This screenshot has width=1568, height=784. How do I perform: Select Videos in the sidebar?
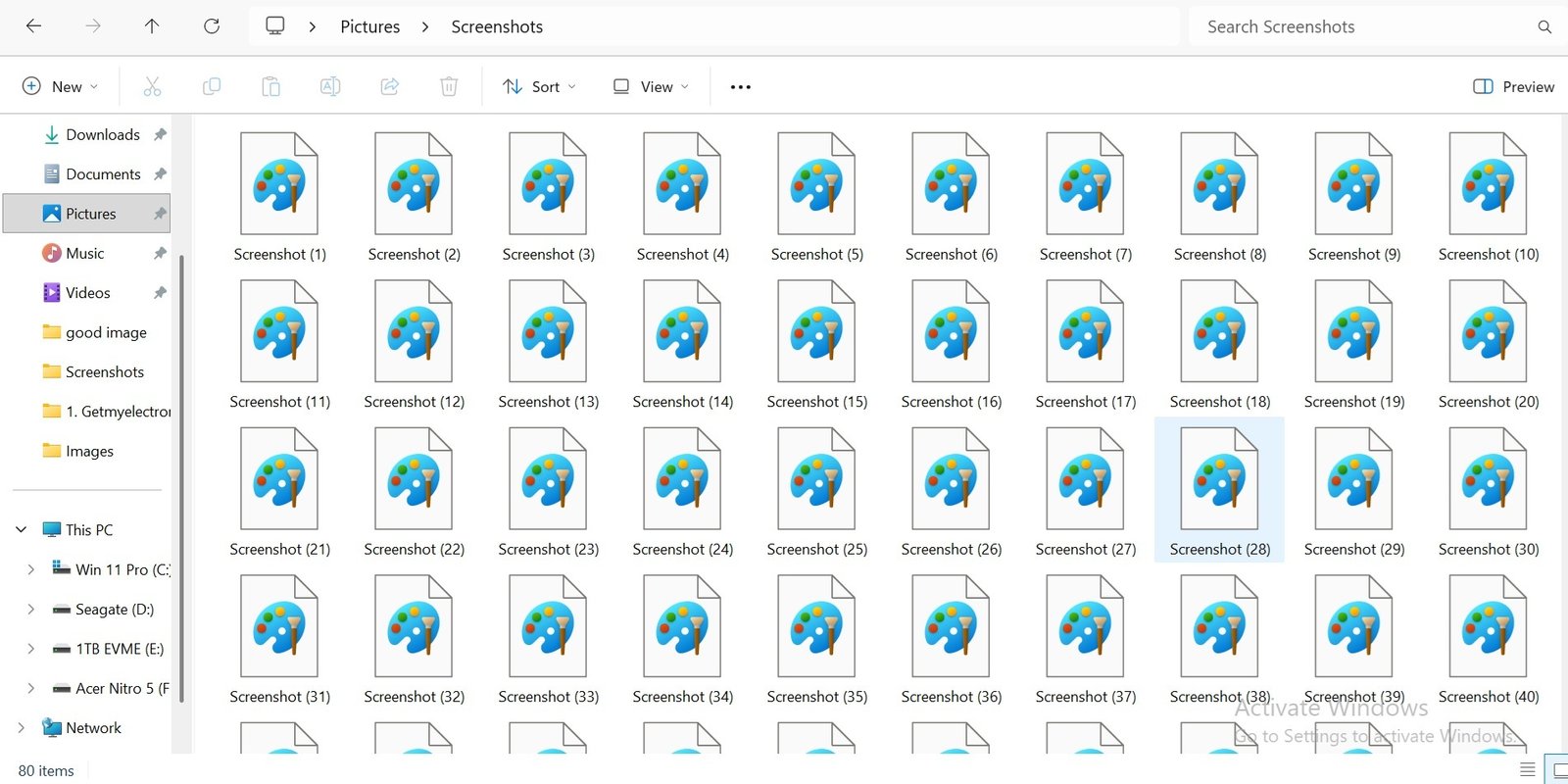[x=87, y=293]
